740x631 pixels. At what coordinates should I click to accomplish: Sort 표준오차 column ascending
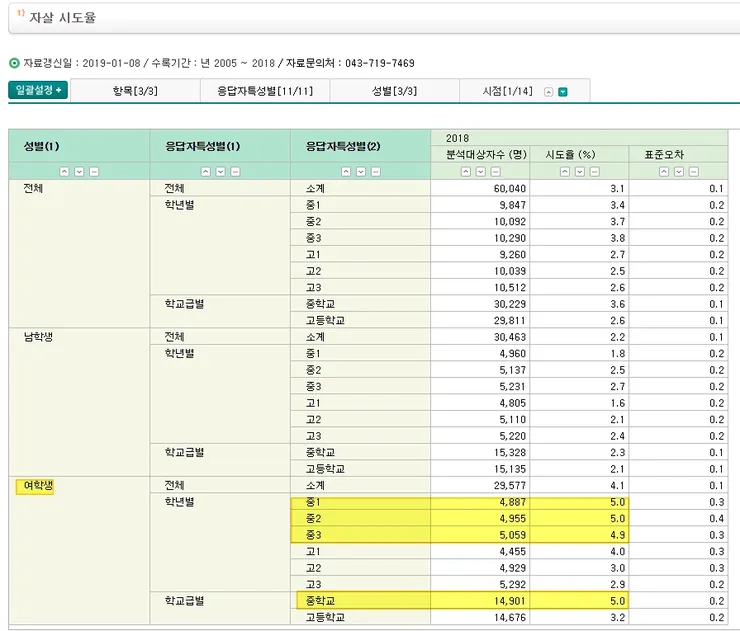664,172
